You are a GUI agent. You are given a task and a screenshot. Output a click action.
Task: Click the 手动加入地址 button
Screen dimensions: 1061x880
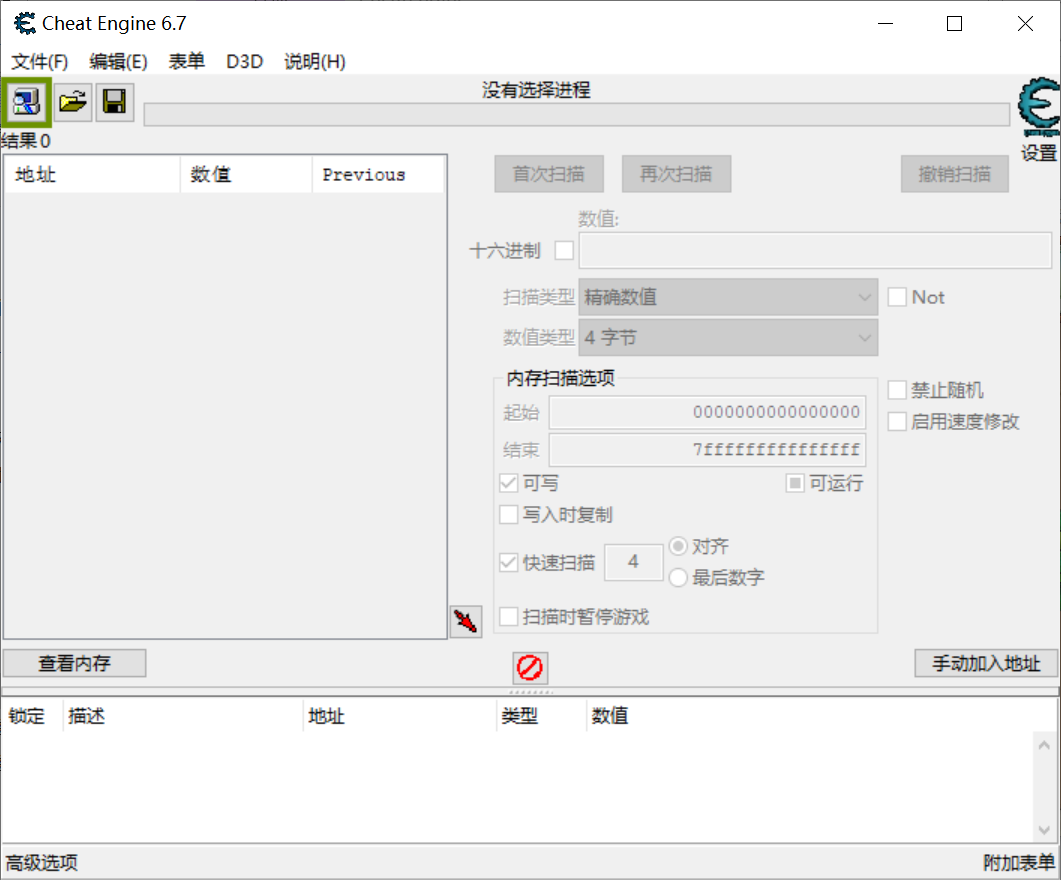(986, 663)
